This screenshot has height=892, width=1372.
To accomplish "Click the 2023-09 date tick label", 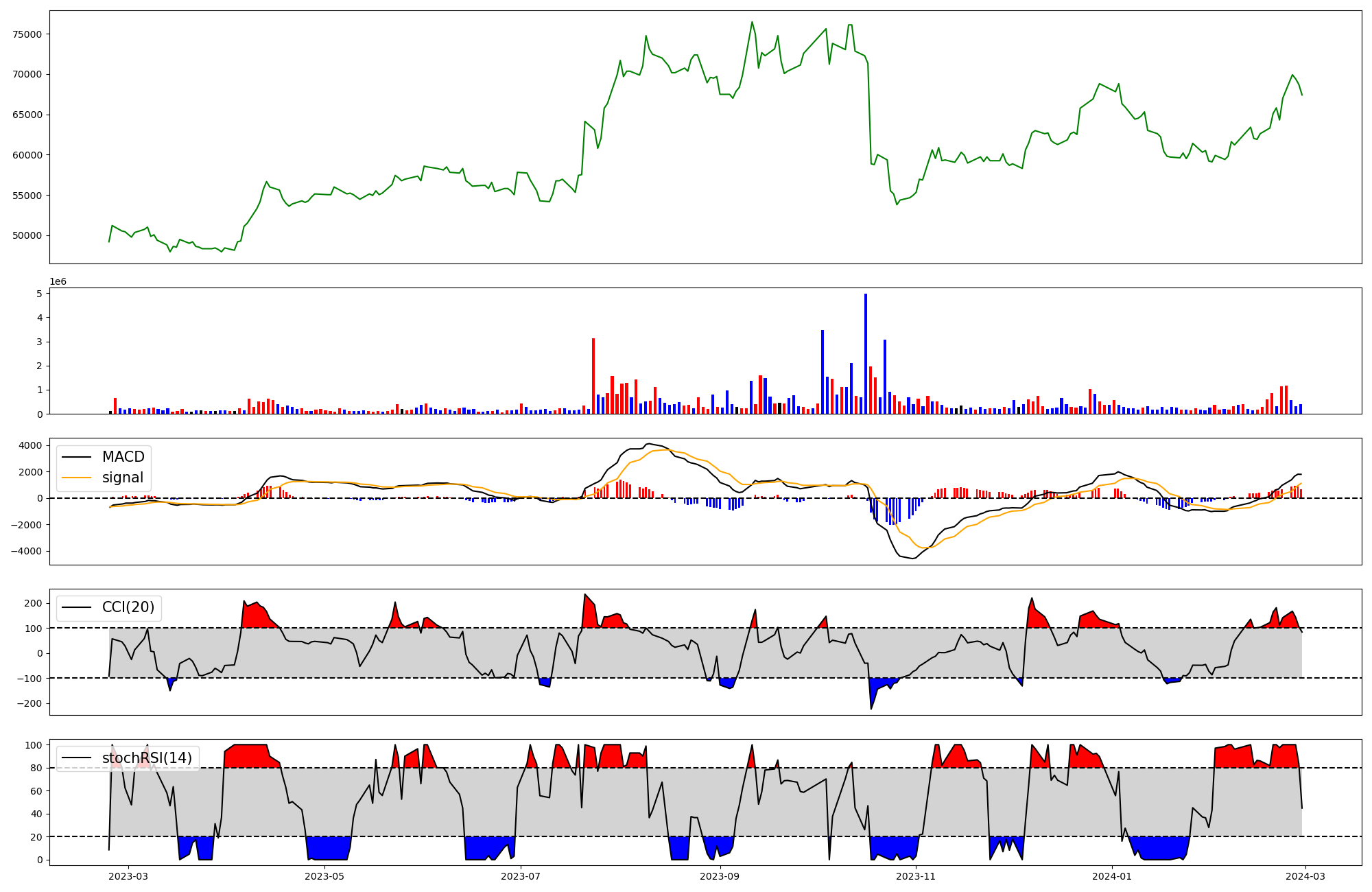I will [x=720, y=876].
